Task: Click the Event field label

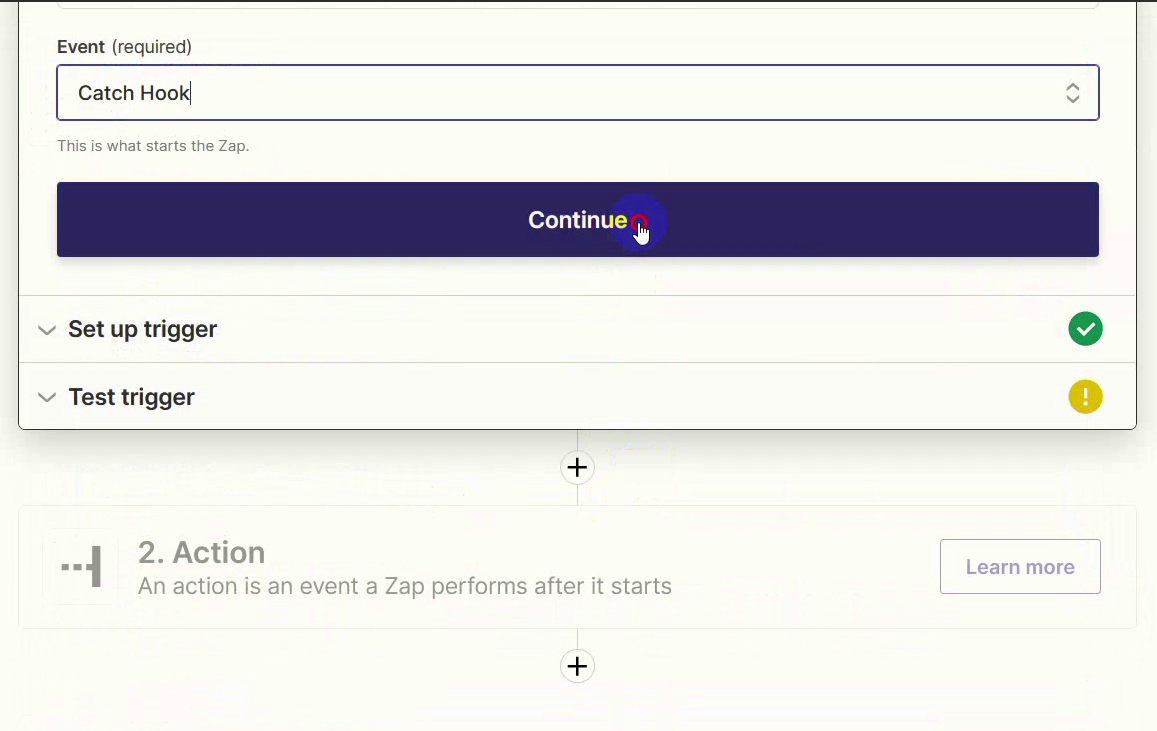Action: tap(80, 47)
